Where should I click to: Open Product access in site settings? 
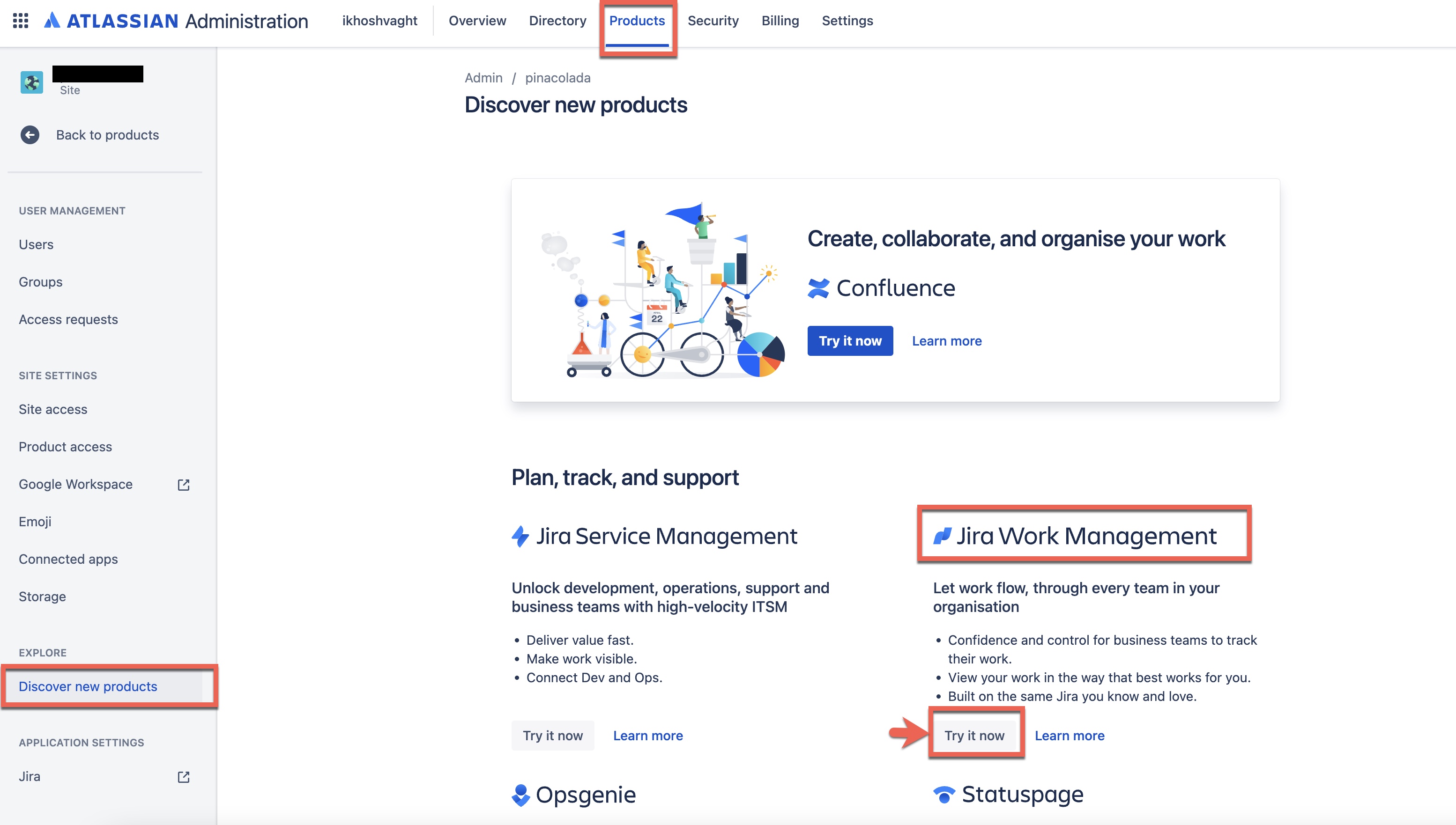[65, 447]
